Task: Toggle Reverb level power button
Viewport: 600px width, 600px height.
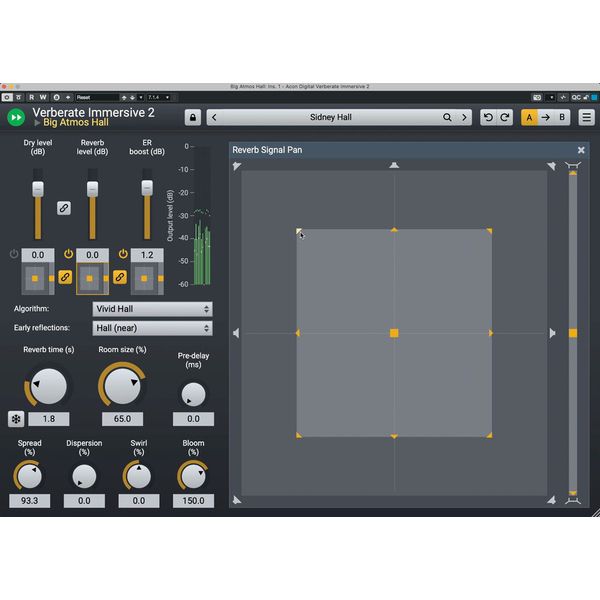Action: pos(68,254)
